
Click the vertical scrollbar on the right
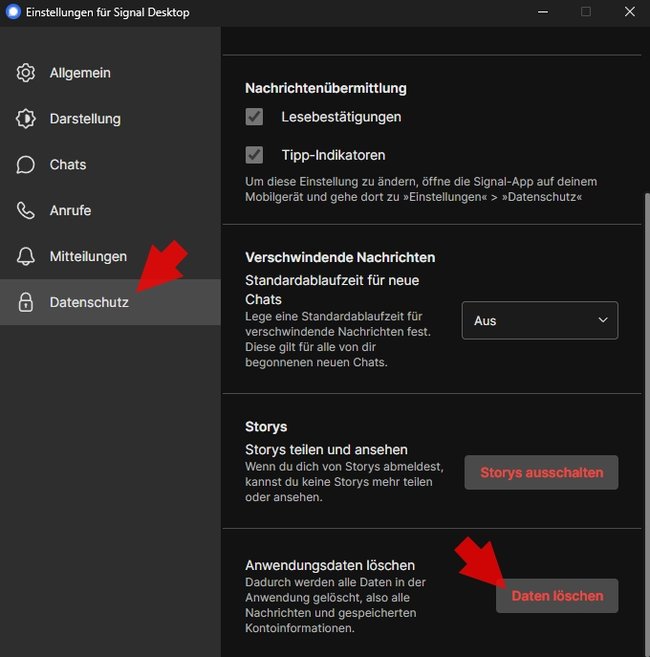click(x=647, y=423)
